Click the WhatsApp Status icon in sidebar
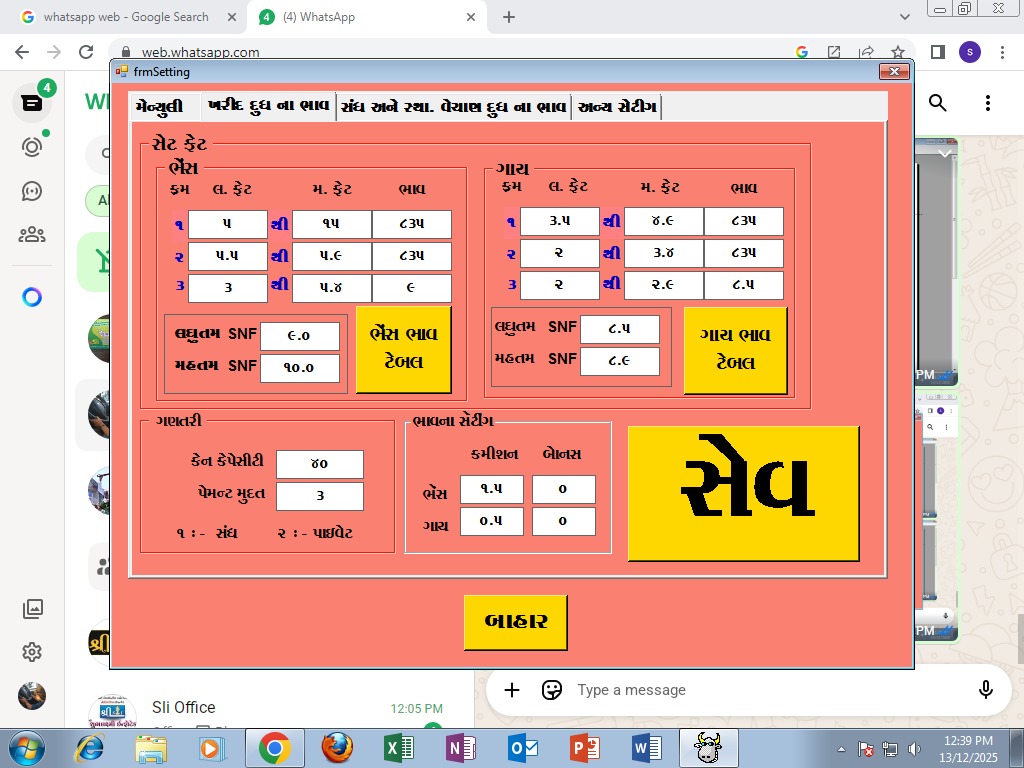Image resolution: width=1024 pixels, height=768 pixels. pyautogui.click(x=32, y=147)
